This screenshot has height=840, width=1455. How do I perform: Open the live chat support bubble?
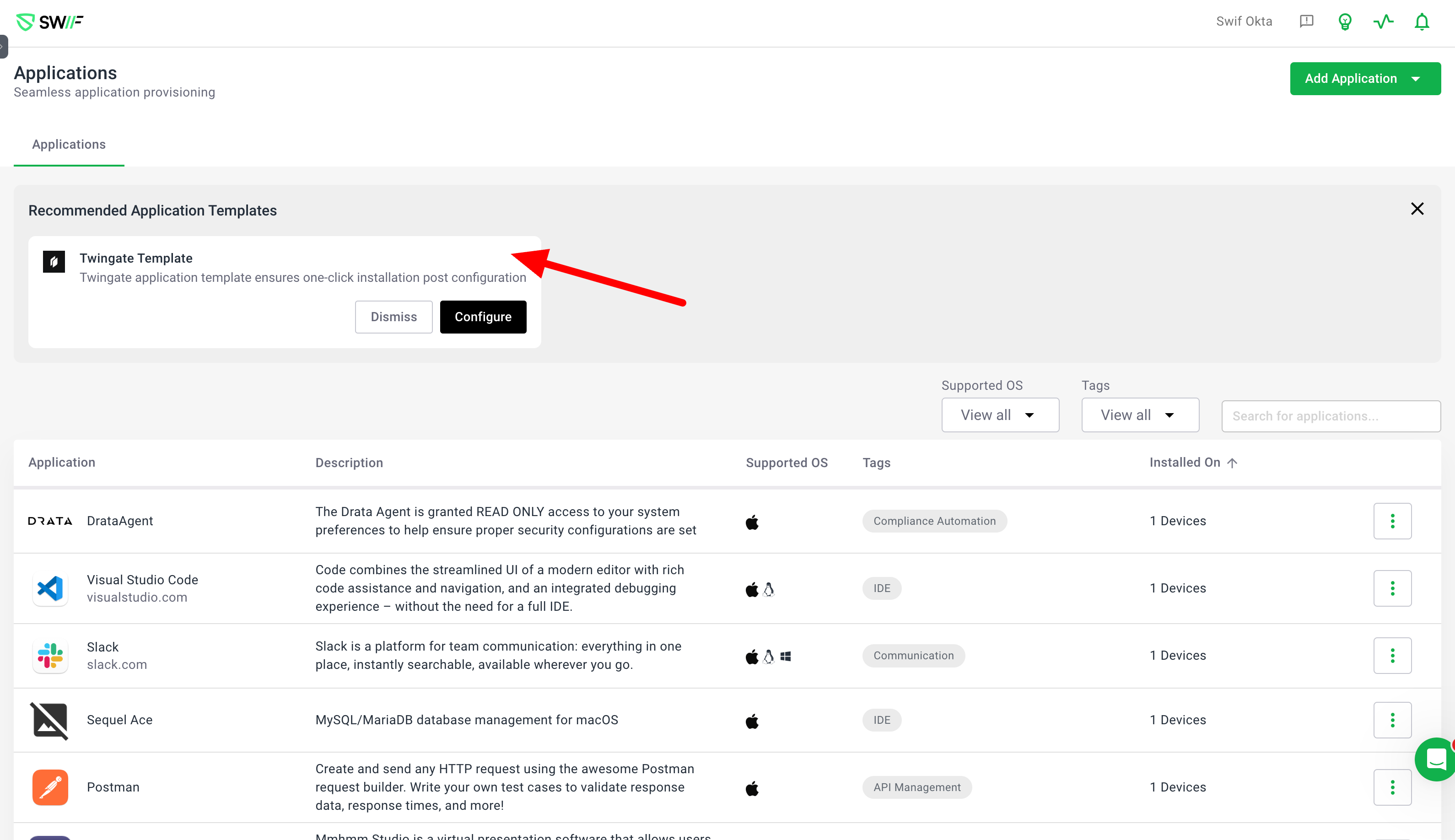1437,759
